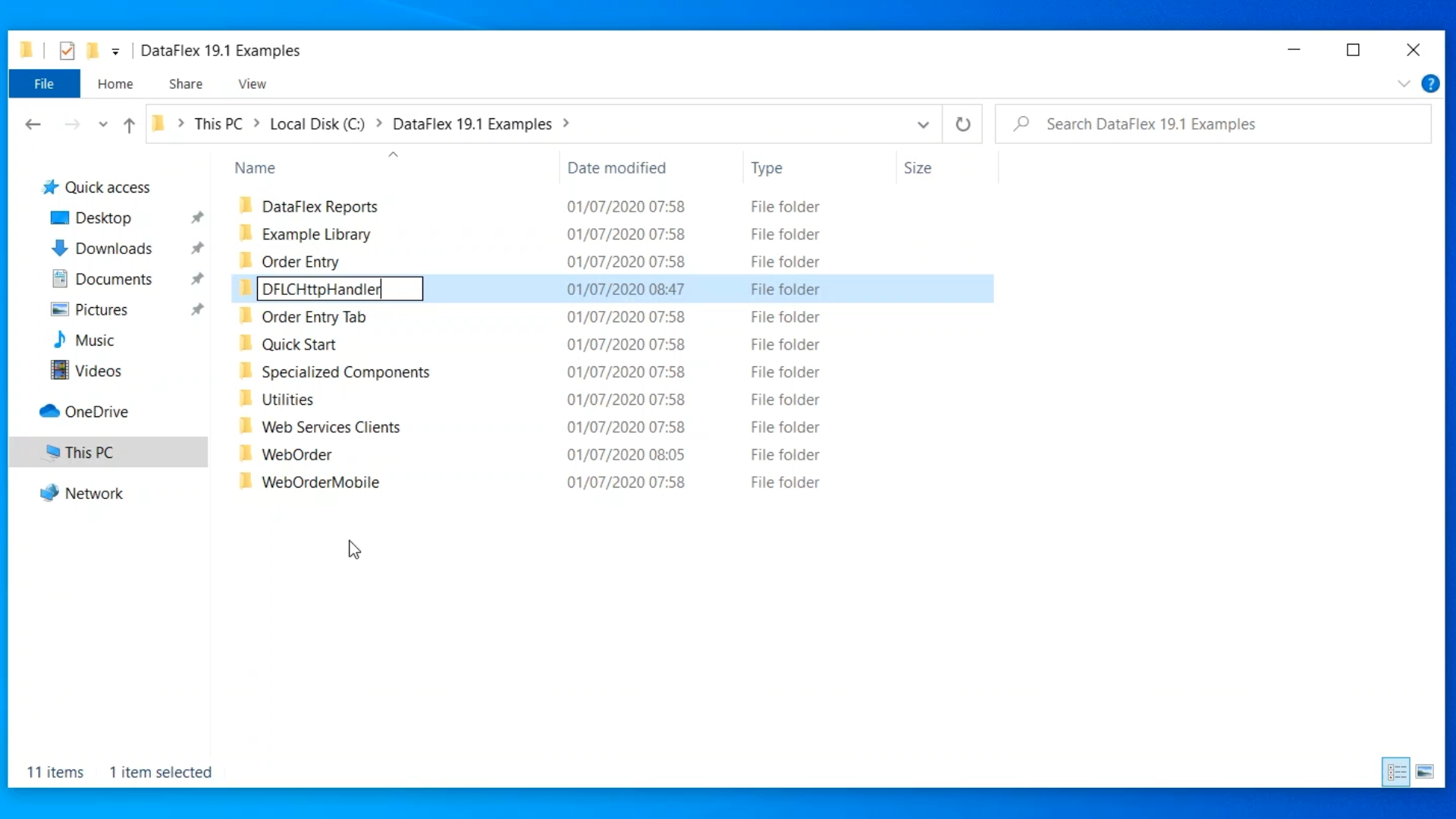The image size is (1456, 819).
Task: Open OneDrive in the navigation pane
Action: point(96,412)
